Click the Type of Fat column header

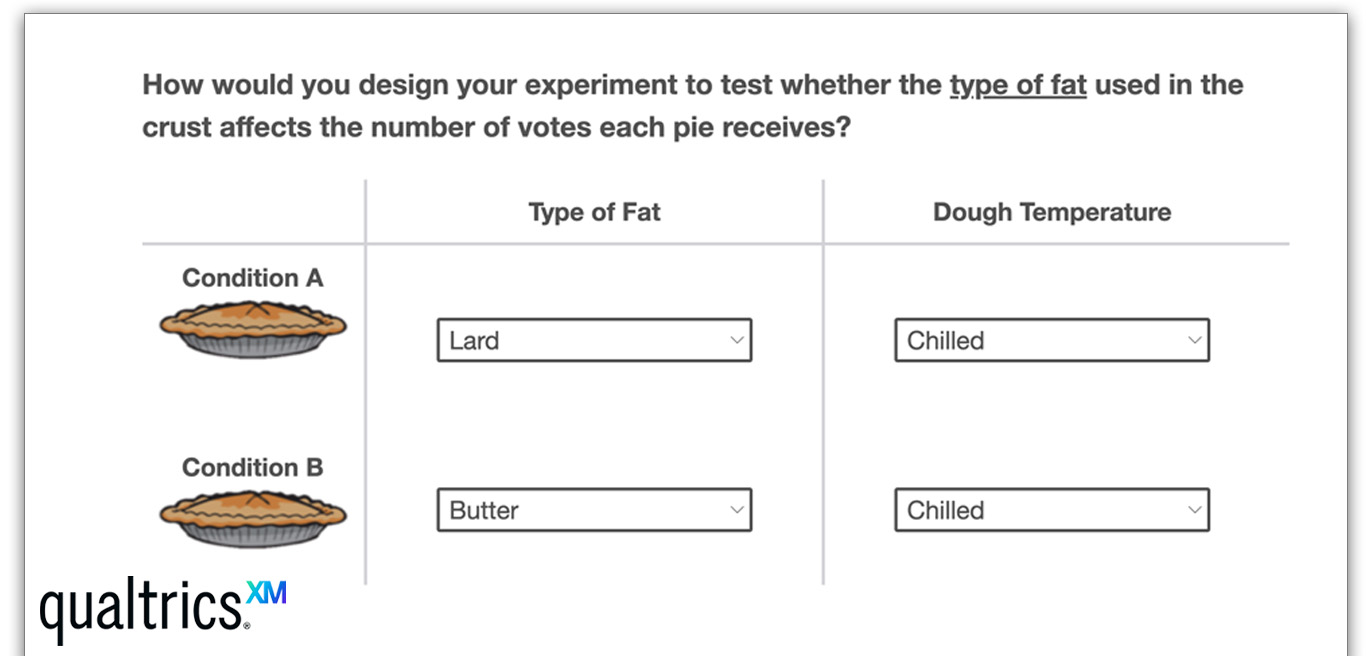(x=594, y=212)
